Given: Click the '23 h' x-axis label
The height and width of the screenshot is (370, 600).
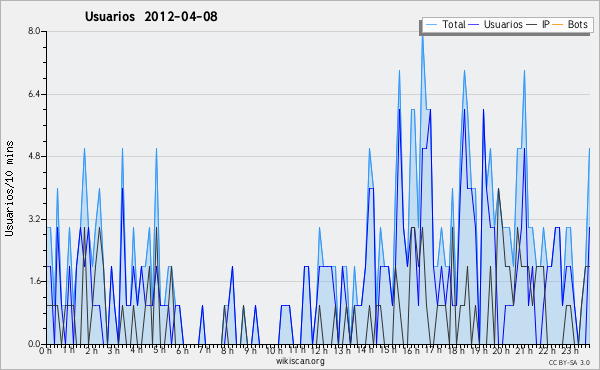Looking at the screenshot, I should [570, 350].
